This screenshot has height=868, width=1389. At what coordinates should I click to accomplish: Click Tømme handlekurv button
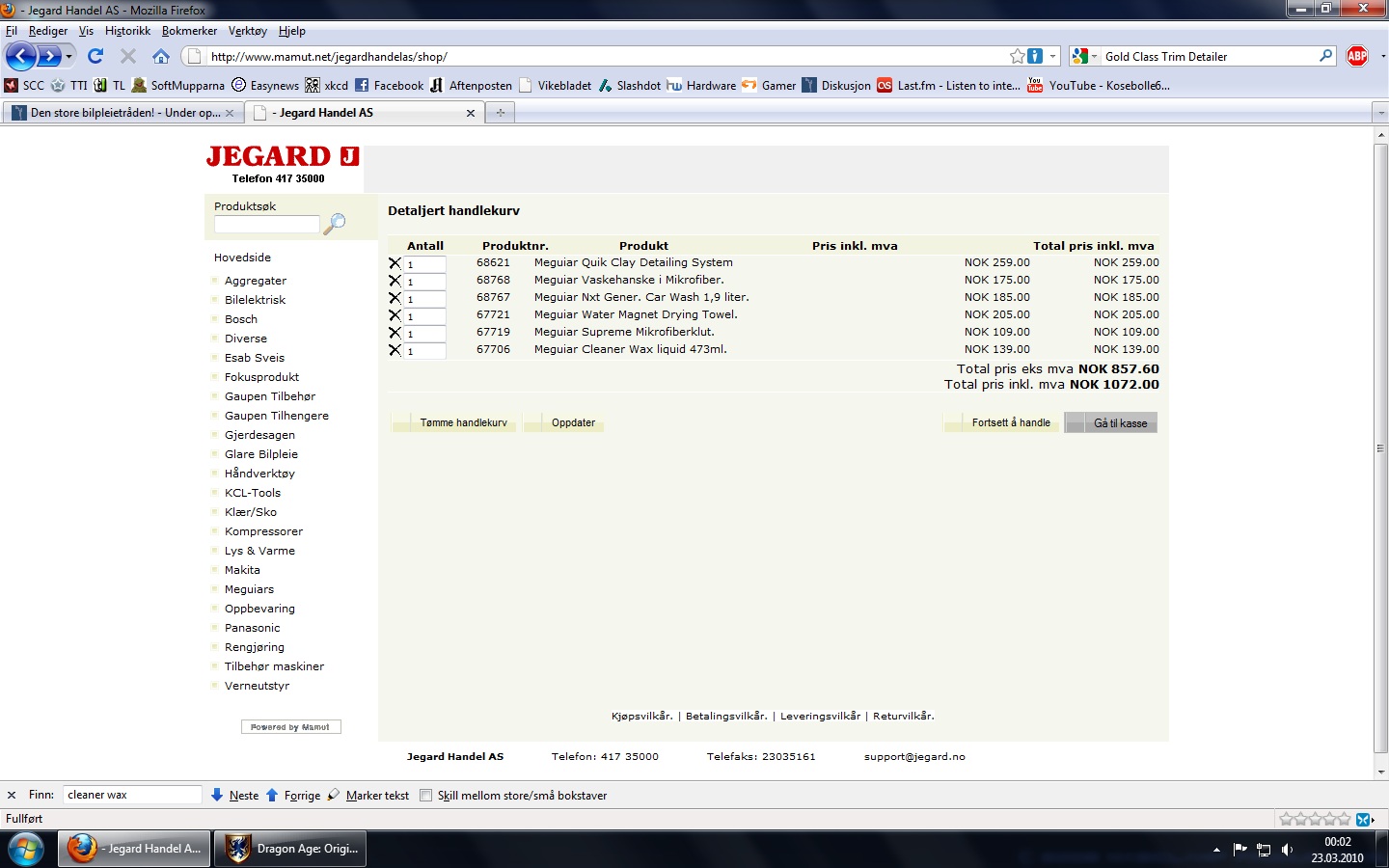(x=454, y=422)
